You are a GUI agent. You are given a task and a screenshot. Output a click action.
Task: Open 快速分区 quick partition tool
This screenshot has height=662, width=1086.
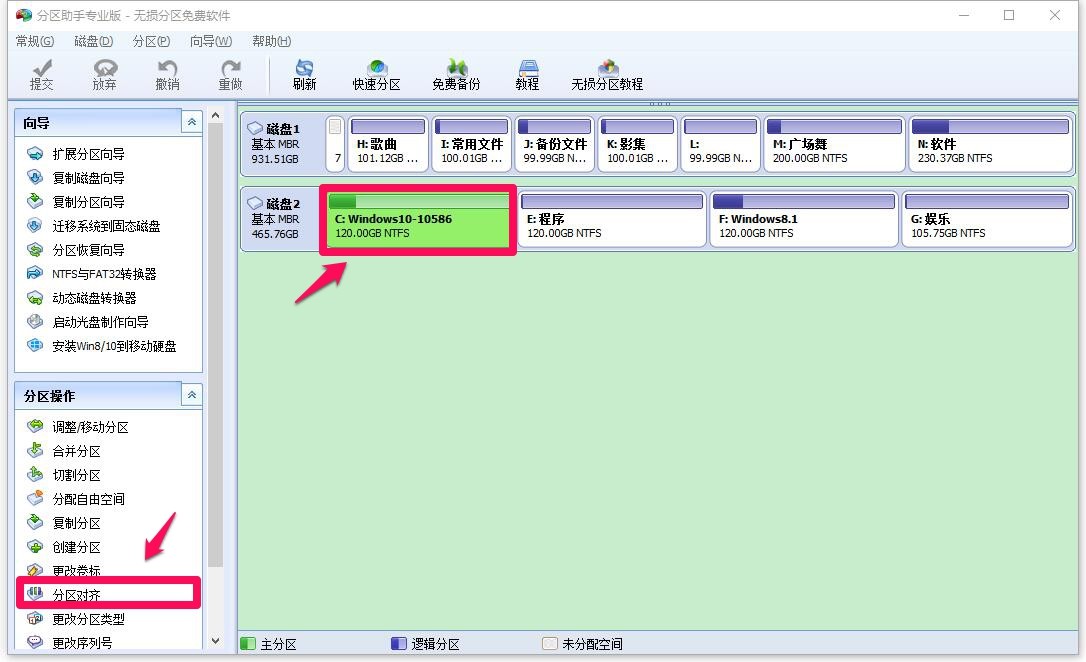(376, 74)
